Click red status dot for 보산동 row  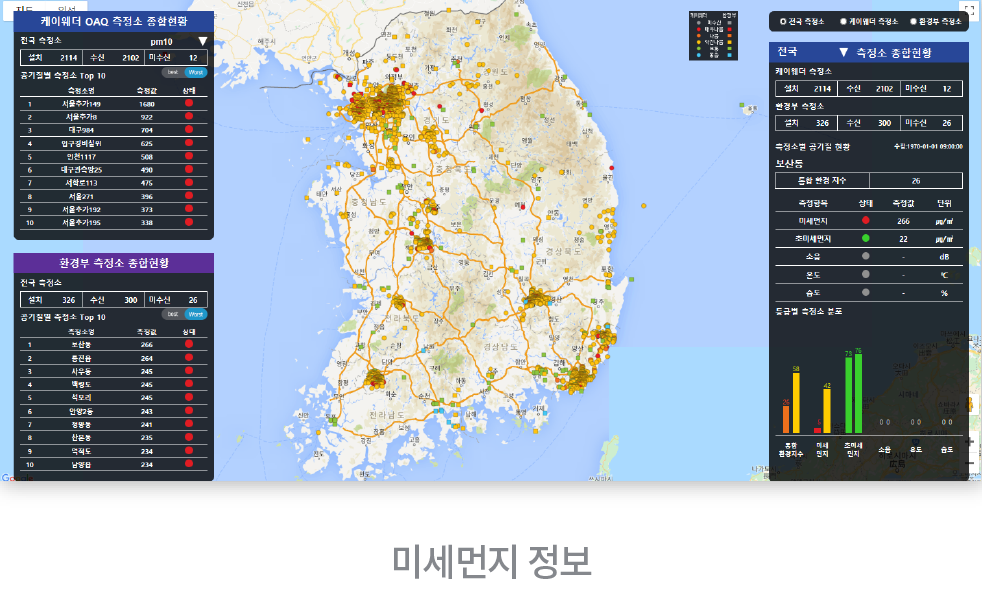188,344
